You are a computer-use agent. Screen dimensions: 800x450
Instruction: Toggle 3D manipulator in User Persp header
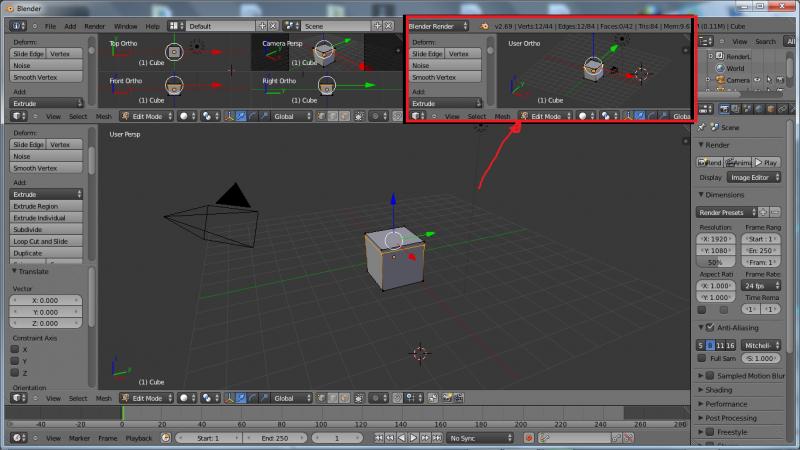click(x=229, y=398)
